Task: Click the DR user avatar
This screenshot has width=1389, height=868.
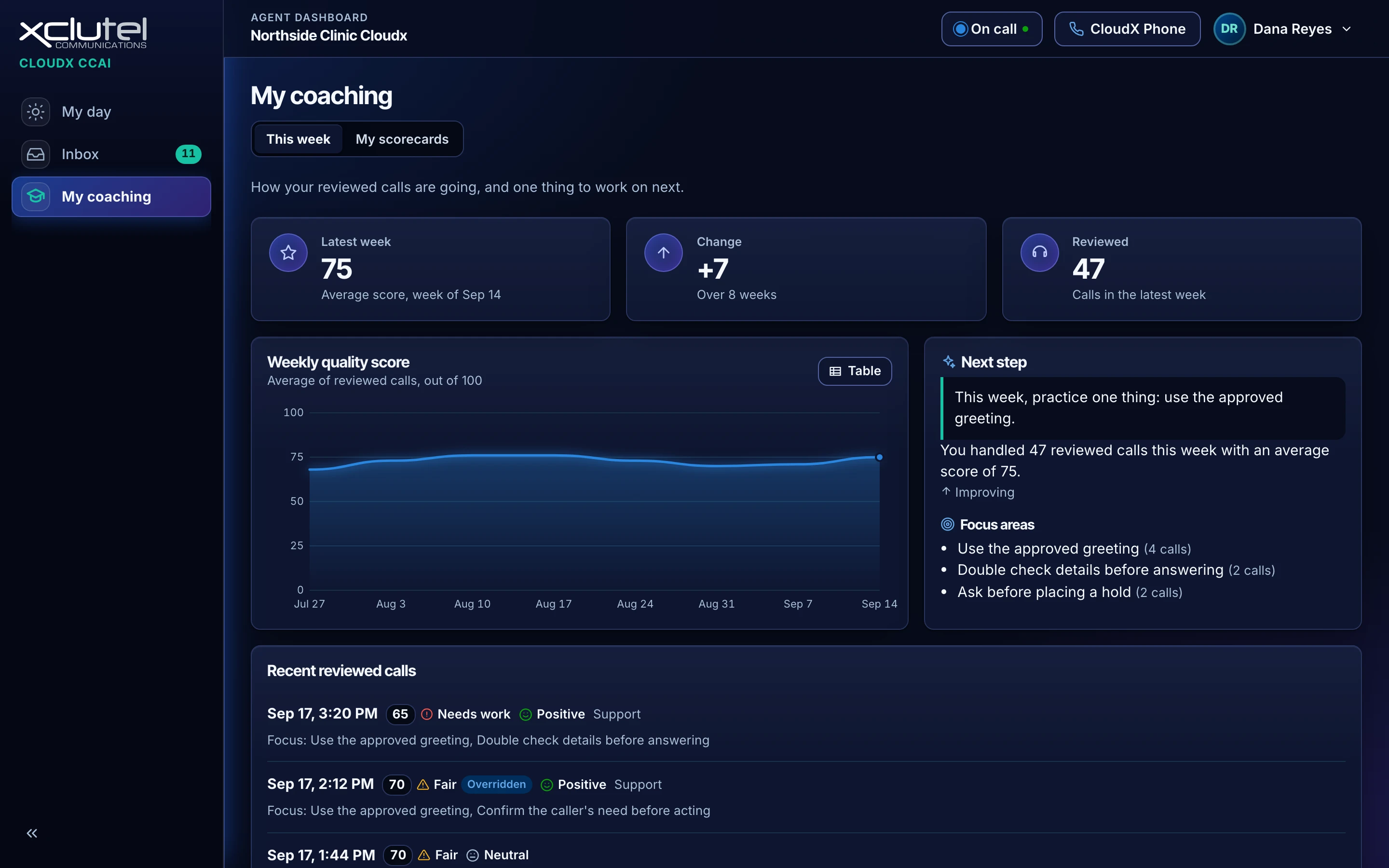Action: point(1229,29)
